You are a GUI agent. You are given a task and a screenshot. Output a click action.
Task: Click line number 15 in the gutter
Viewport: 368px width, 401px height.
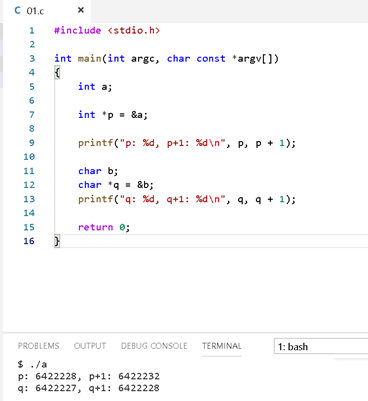29,227
